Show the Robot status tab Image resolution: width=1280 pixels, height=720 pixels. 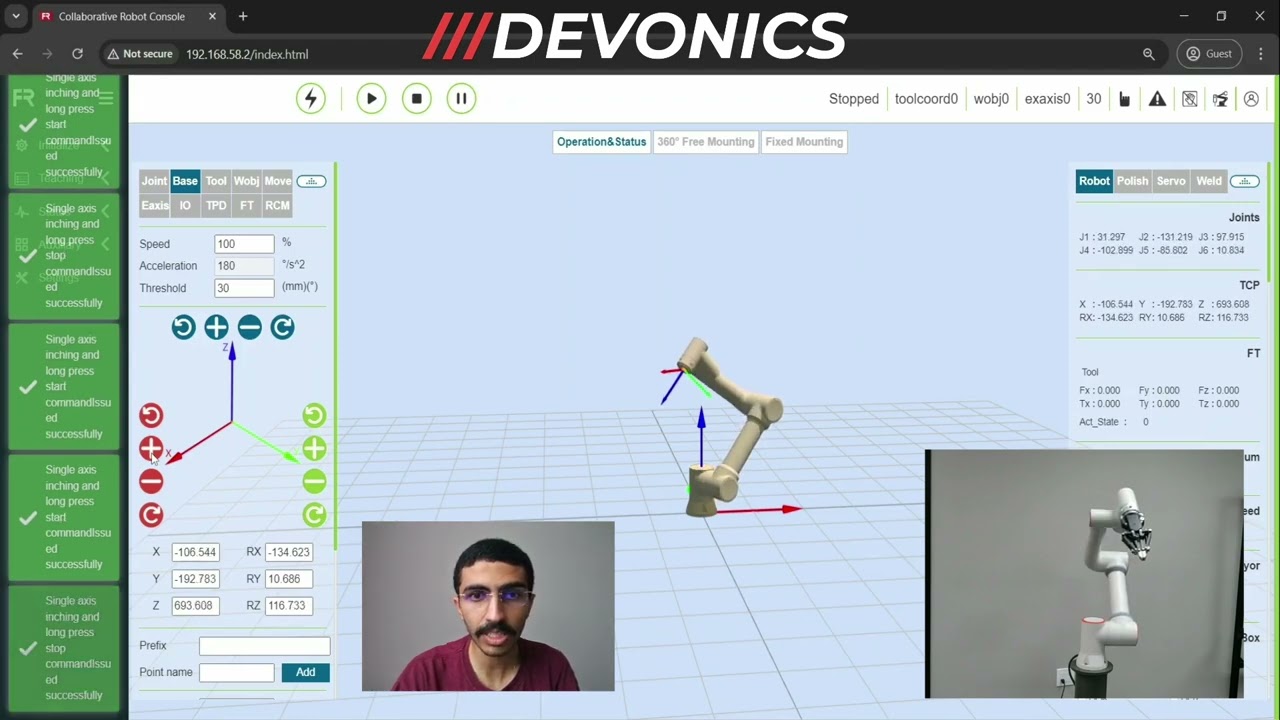(x=1094, y=181)
